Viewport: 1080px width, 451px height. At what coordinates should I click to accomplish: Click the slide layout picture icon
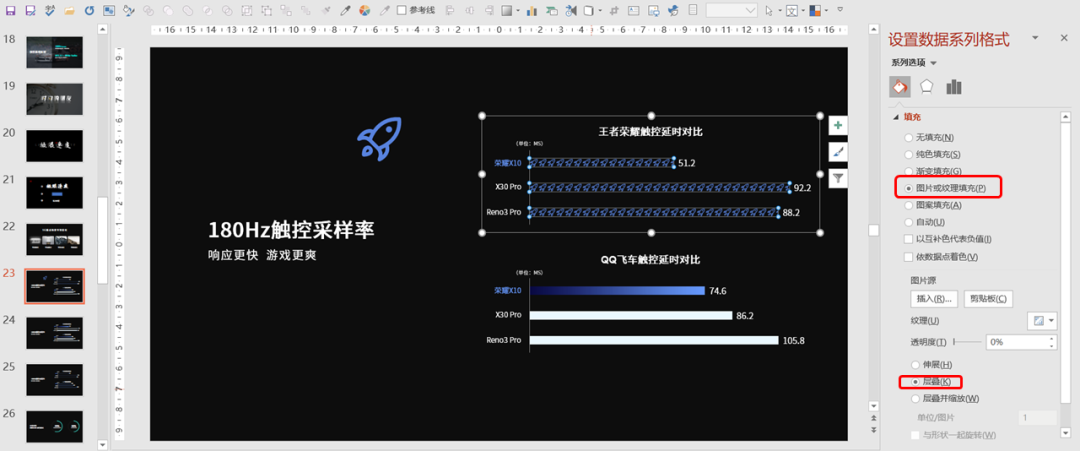coord(109,10)
